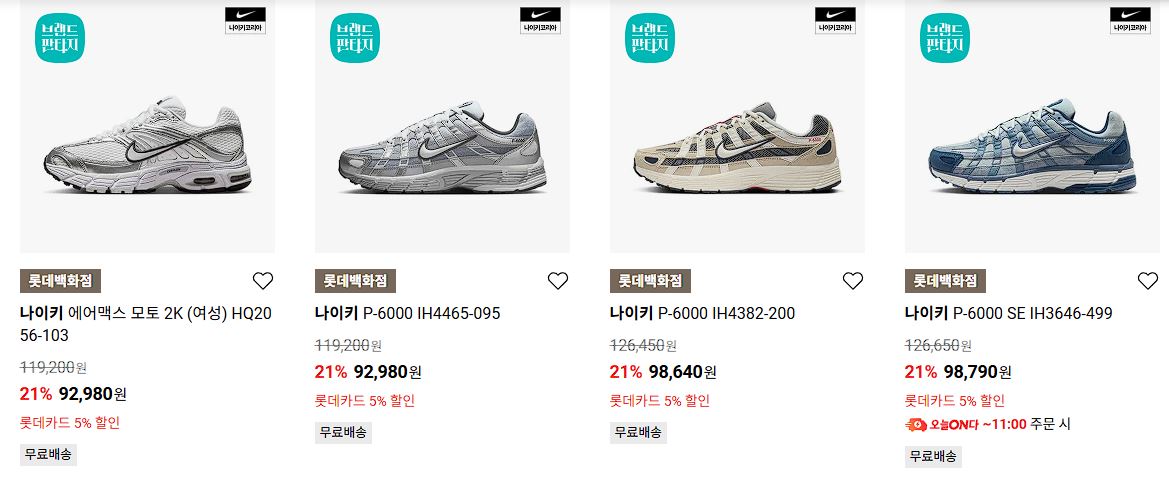The image size is (1169, 482).
Task: Click the Nike Korea logo on second product
Action: tap(541, 20)
